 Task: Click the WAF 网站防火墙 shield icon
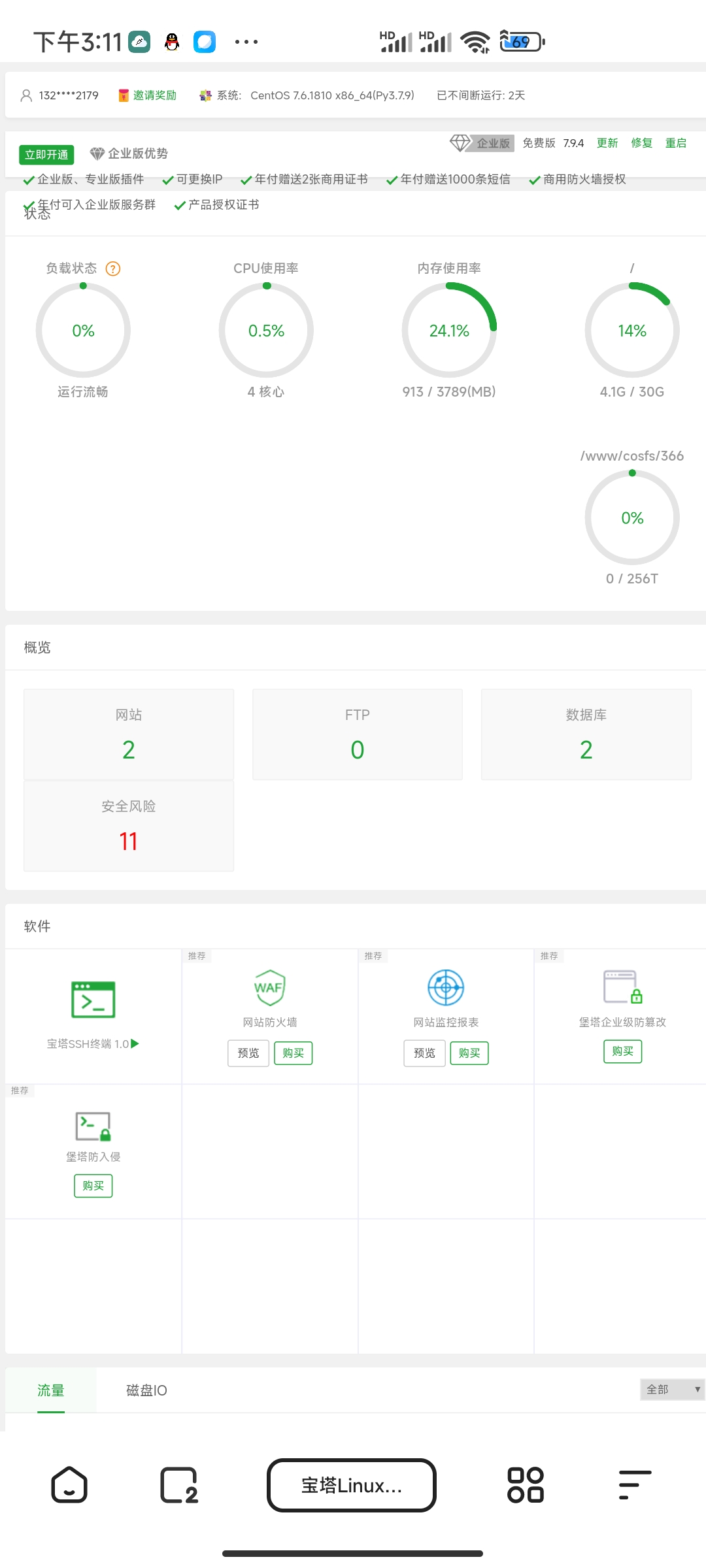269,987
